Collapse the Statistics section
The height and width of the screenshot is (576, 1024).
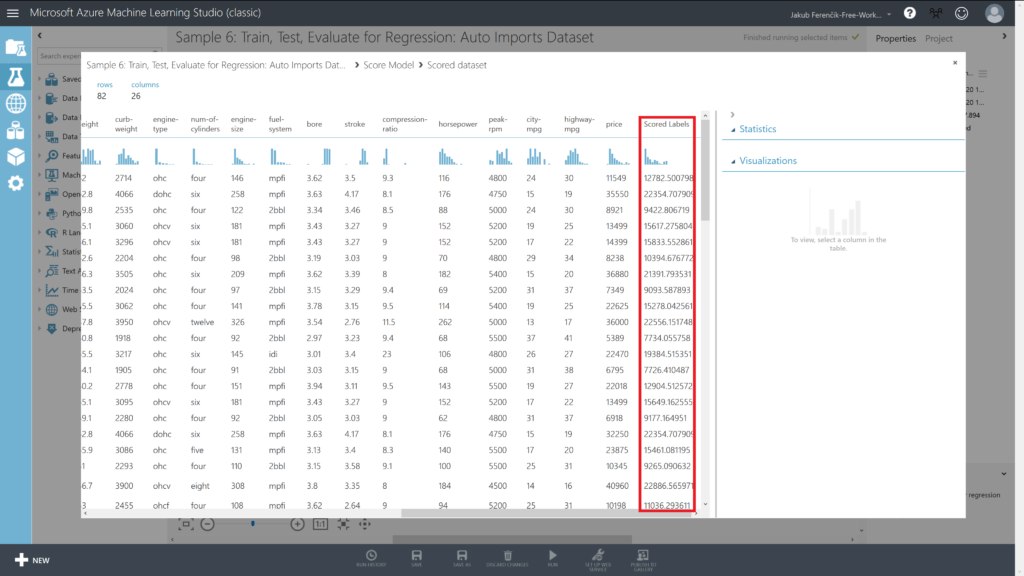pyautogui.click(x=733, y=130)
